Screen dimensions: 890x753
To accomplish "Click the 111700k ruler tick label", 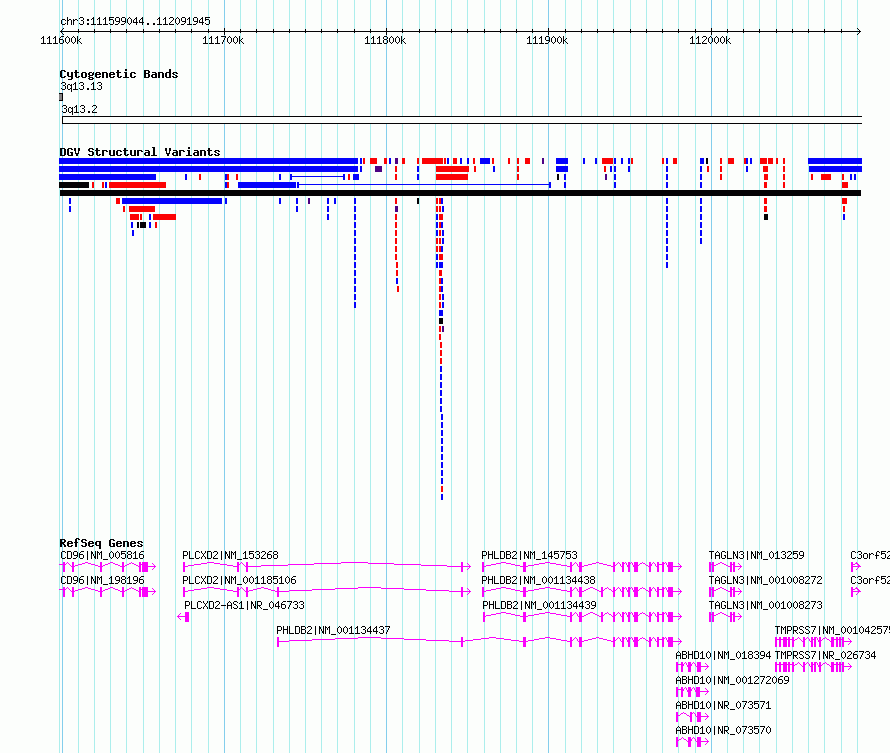I will (223, 40).
